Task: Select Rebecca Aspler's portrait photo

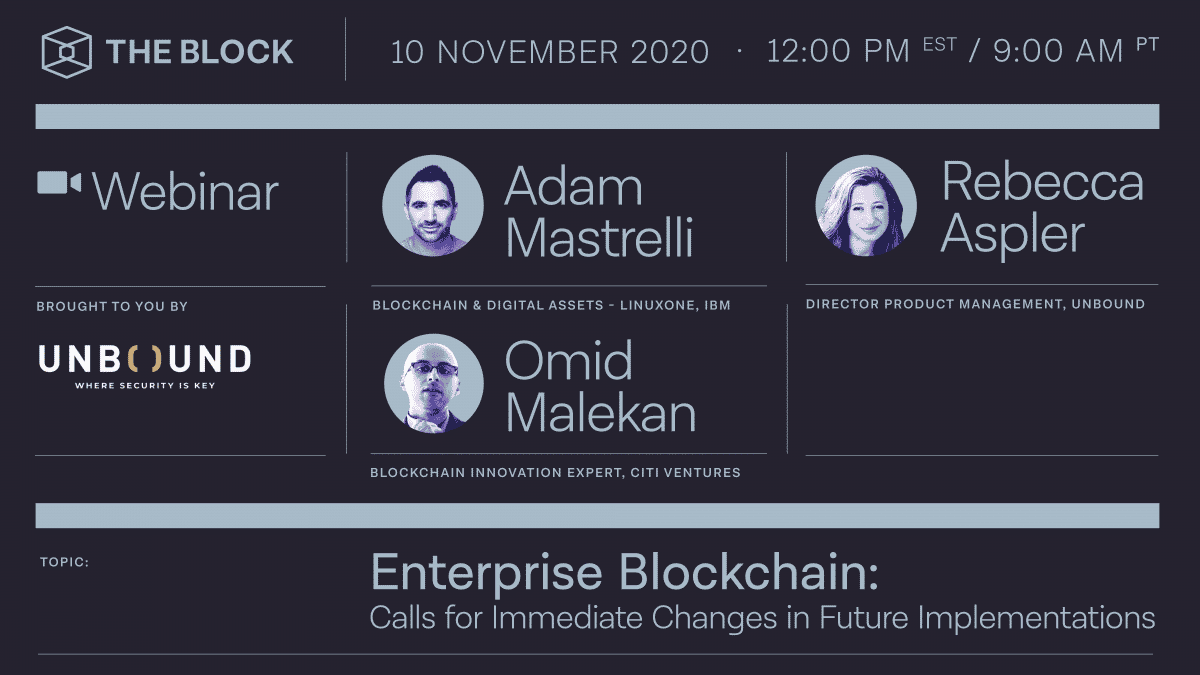Action: click(866, 205)
